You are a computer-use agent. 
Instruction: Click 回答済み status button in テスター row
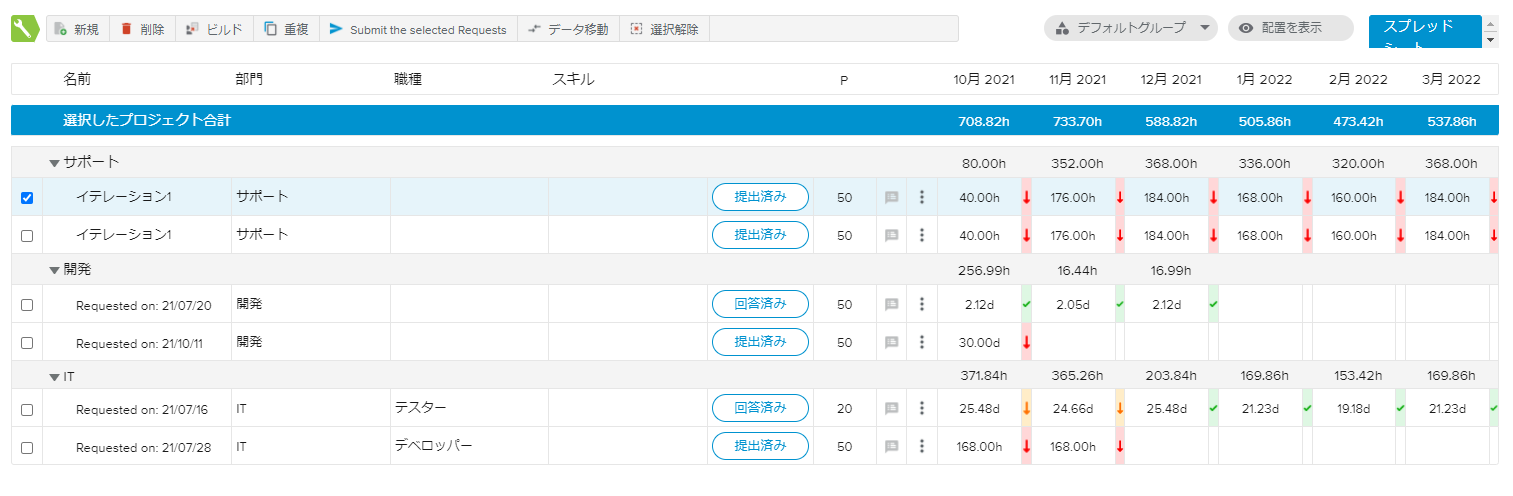tap(760, 408)
